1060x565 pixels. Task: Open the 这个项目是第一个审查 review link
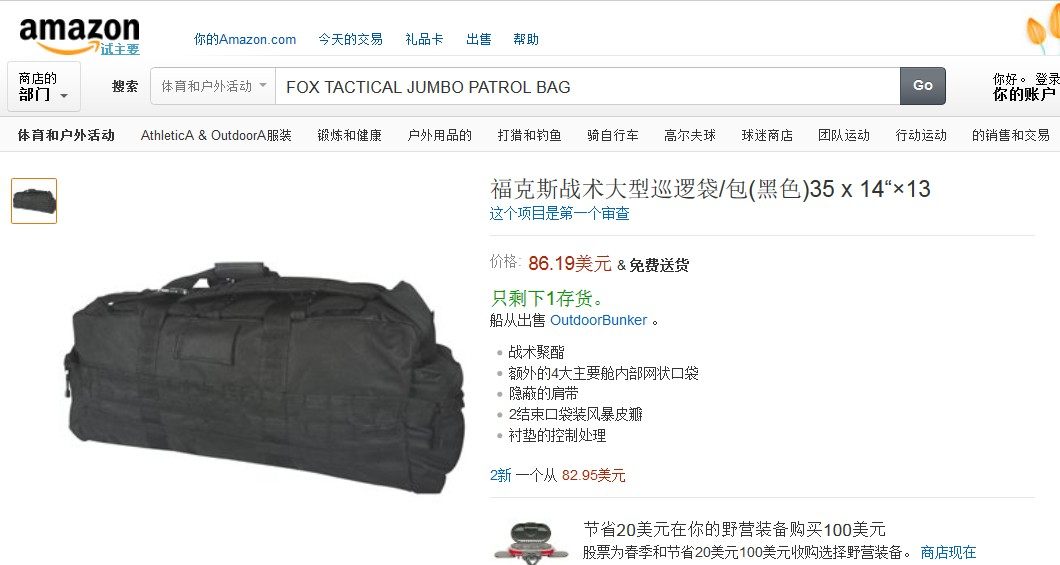click(560, 214)
